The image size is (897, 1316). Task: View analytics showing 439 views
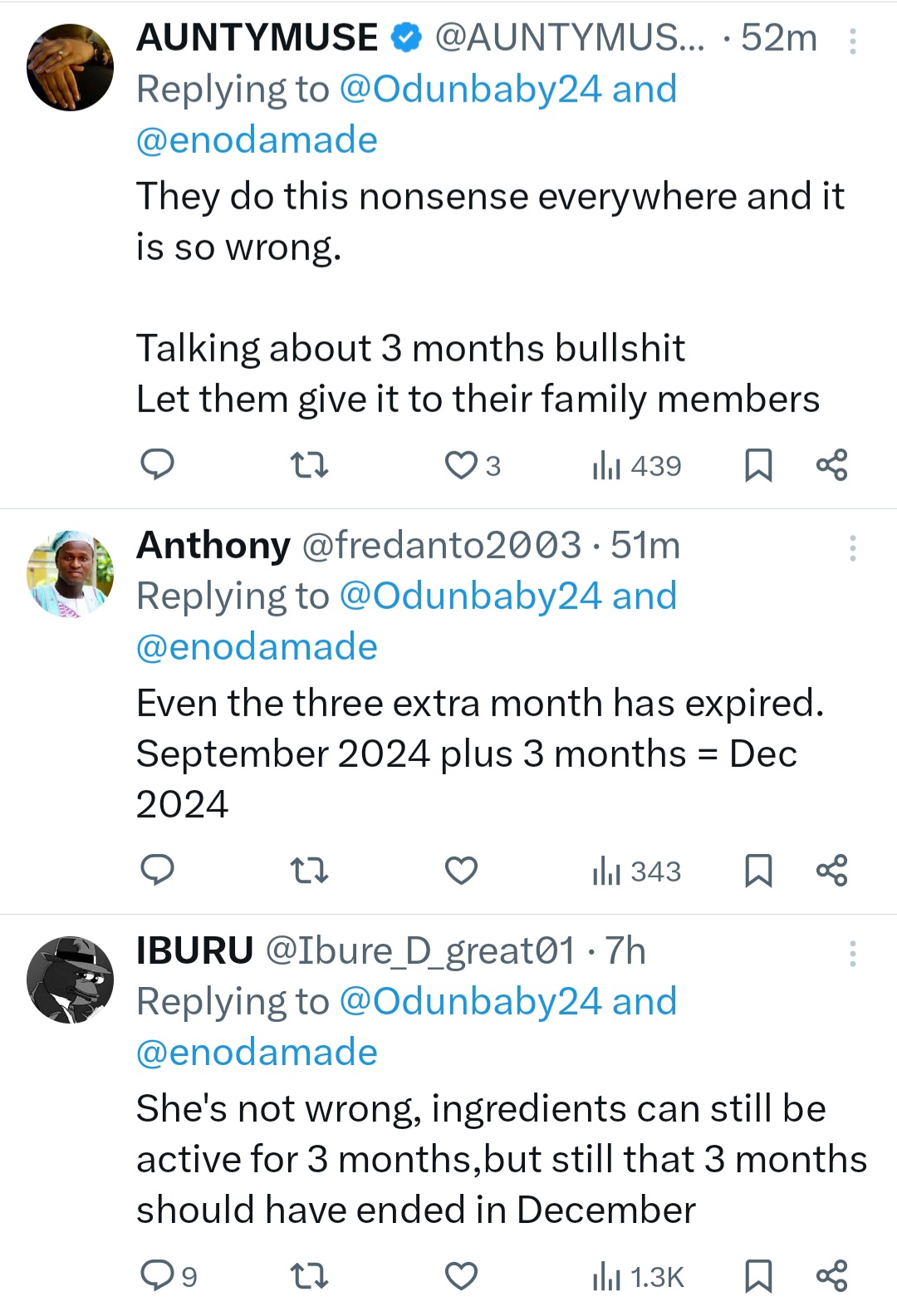click(637, 466)
